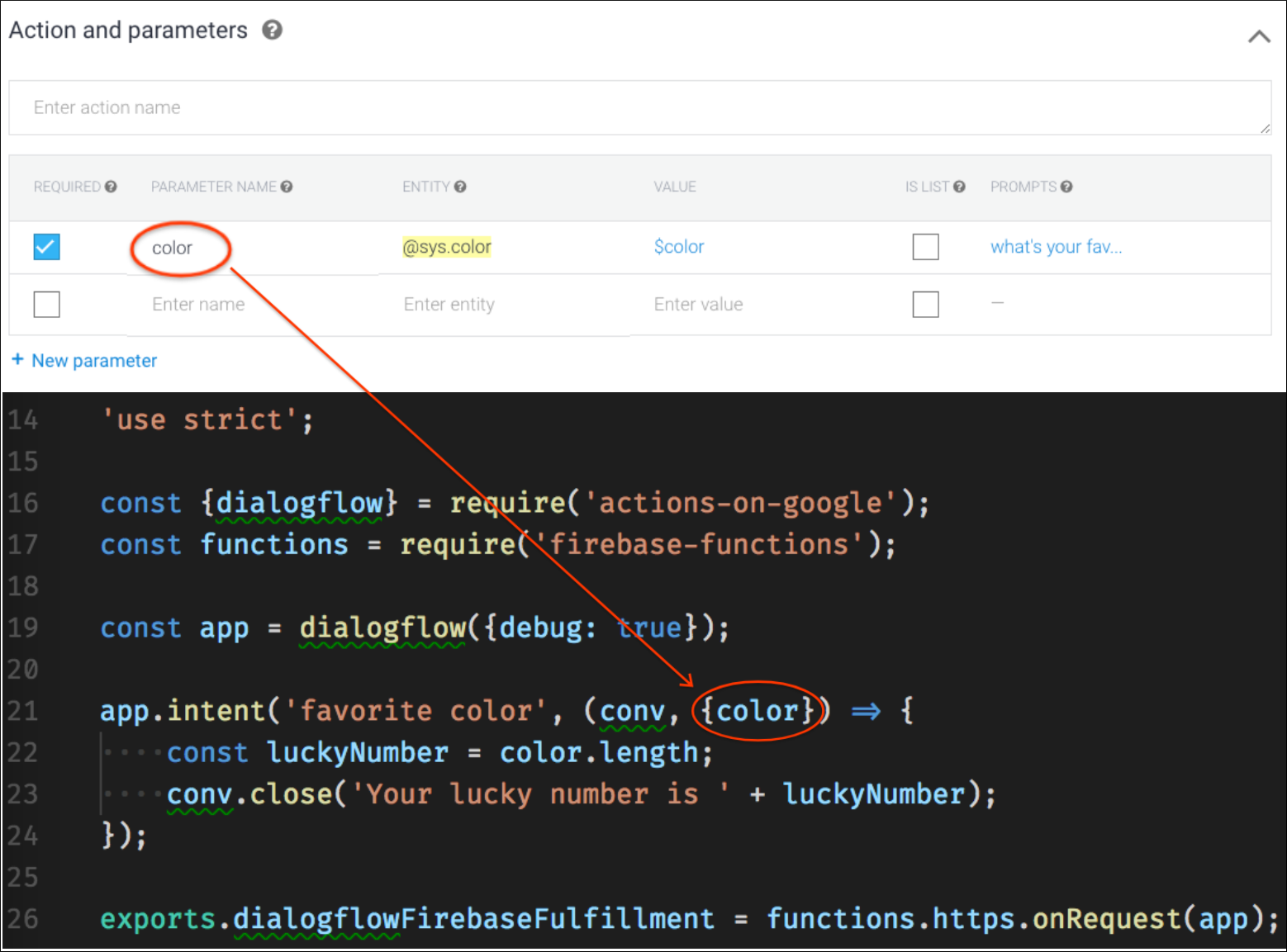Select the highlighted @sys.color entity
Image resolution: width=1287 pixels, height=952 pixels.
[x=447, y=246]
